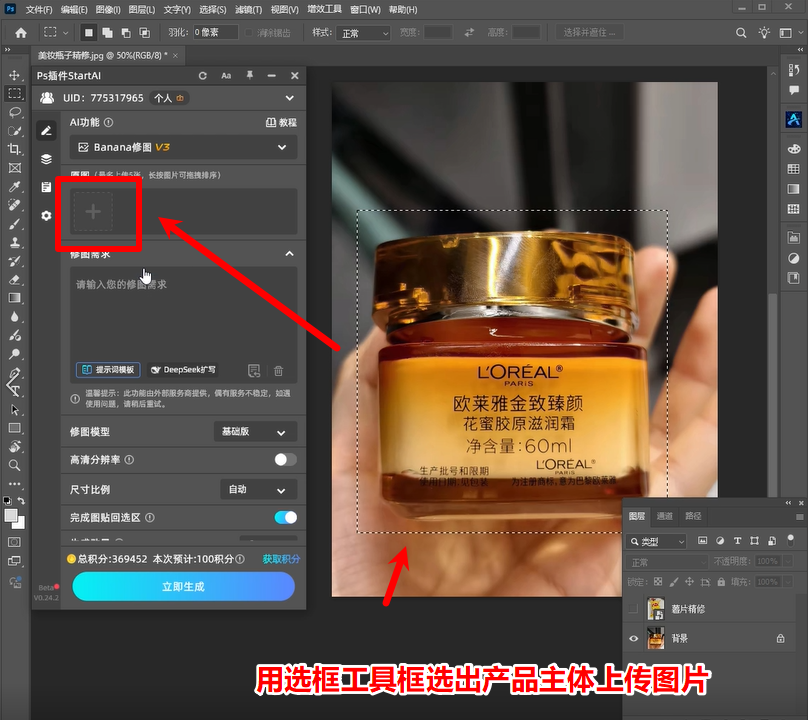Click the AI功能 info icon

[108, 123]
